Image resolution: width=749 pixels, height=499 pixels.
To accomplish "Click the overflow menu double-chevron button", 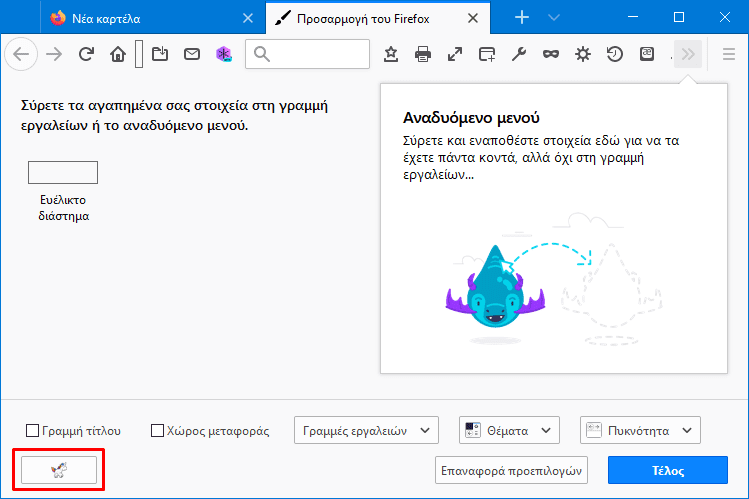I will pos(688,54).
